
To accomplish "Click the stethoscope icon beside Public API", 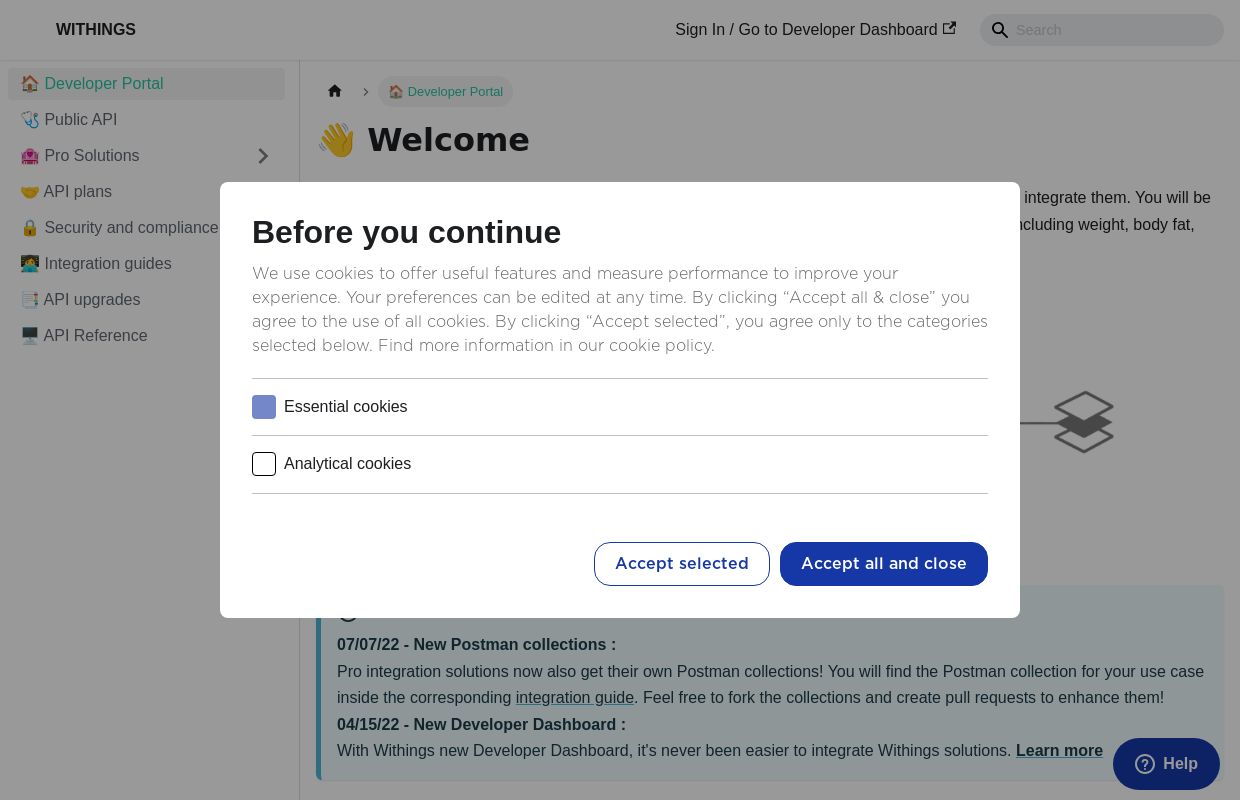I will [30, 120].
